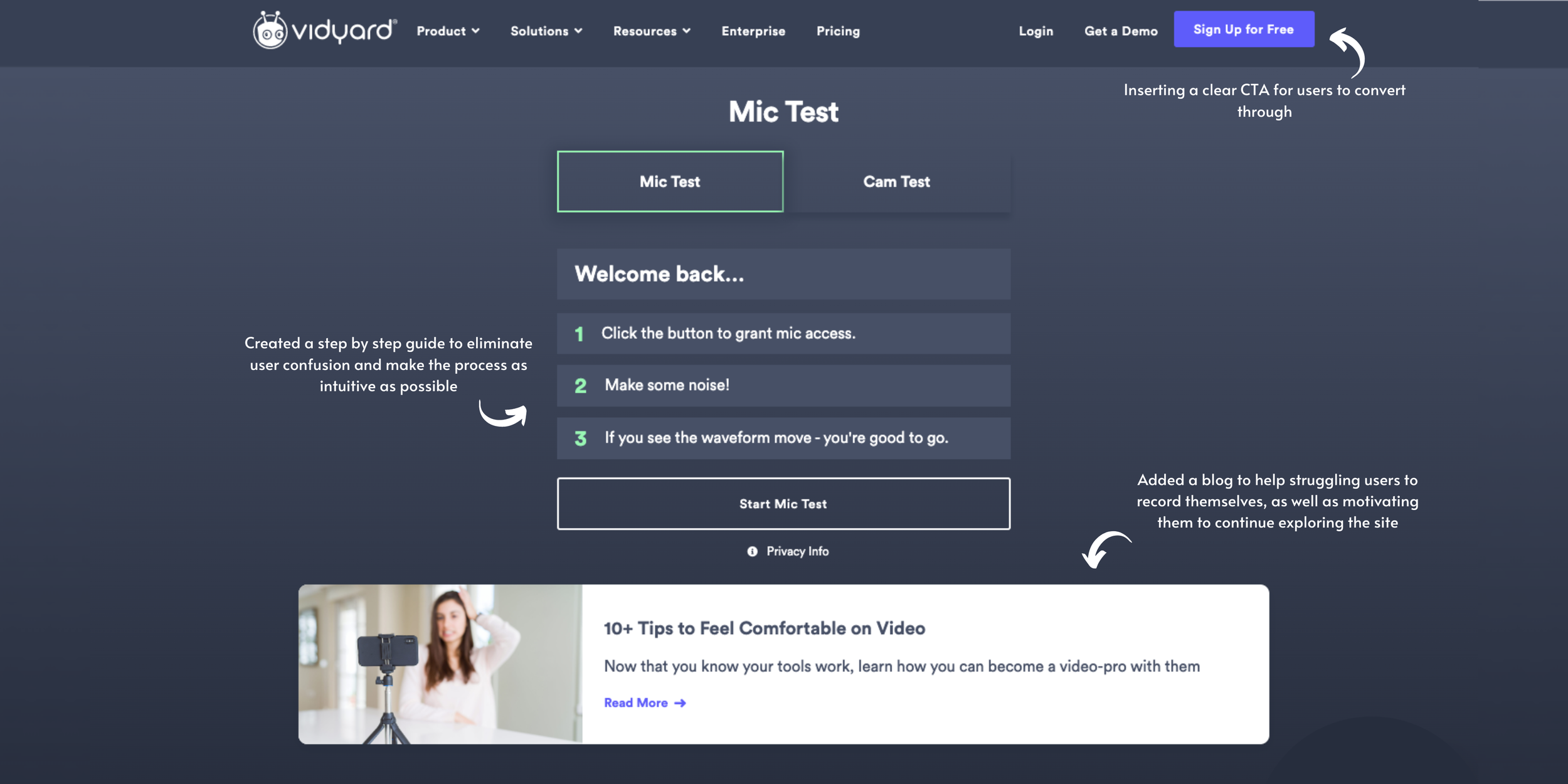The width and height of the screenshot is (1568, 784).
Task: Click the Privacy Info circular info icon
Action: coord(751,551)
